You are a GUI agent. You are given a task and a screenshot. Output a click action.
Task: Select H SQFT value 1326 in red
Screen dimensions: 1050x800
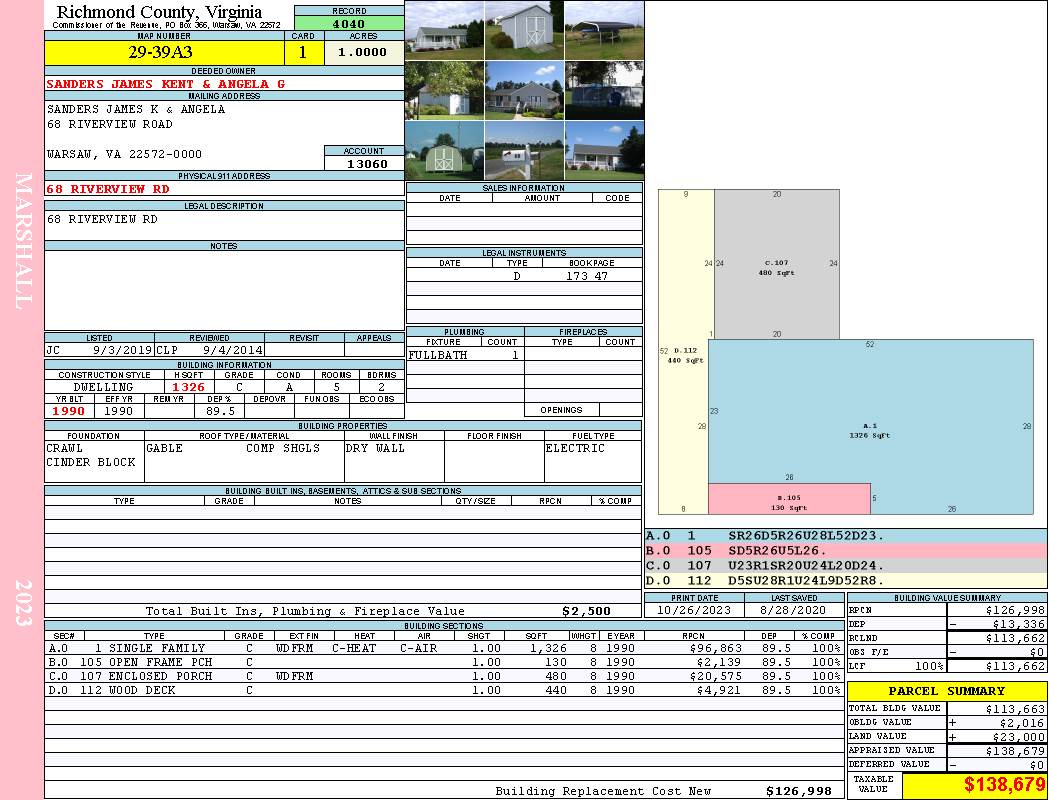(x=188, y=387)
